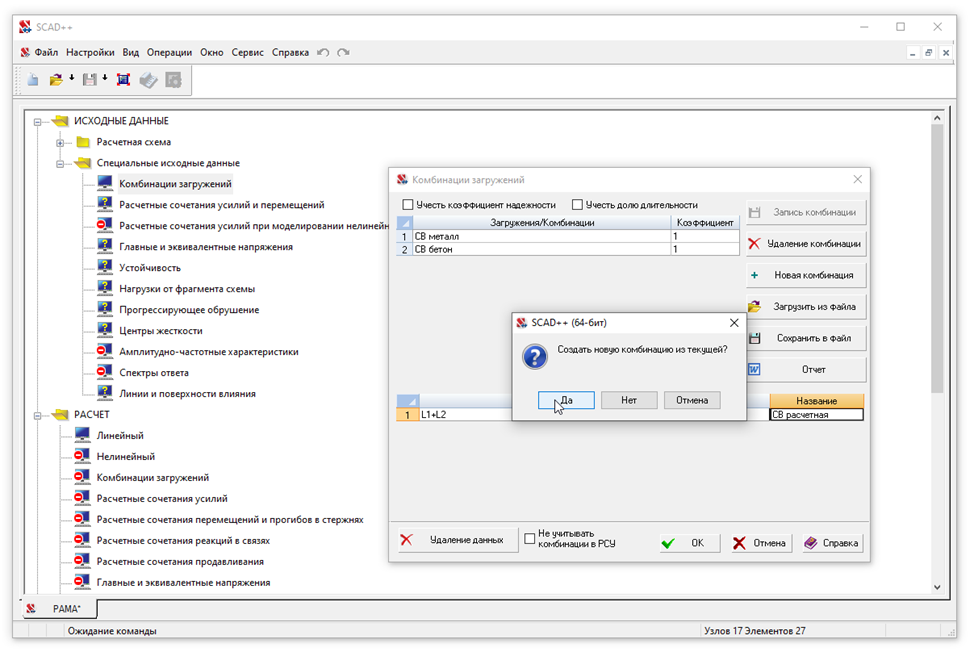Click the icon beside Нелинейный

coord(82,456)
